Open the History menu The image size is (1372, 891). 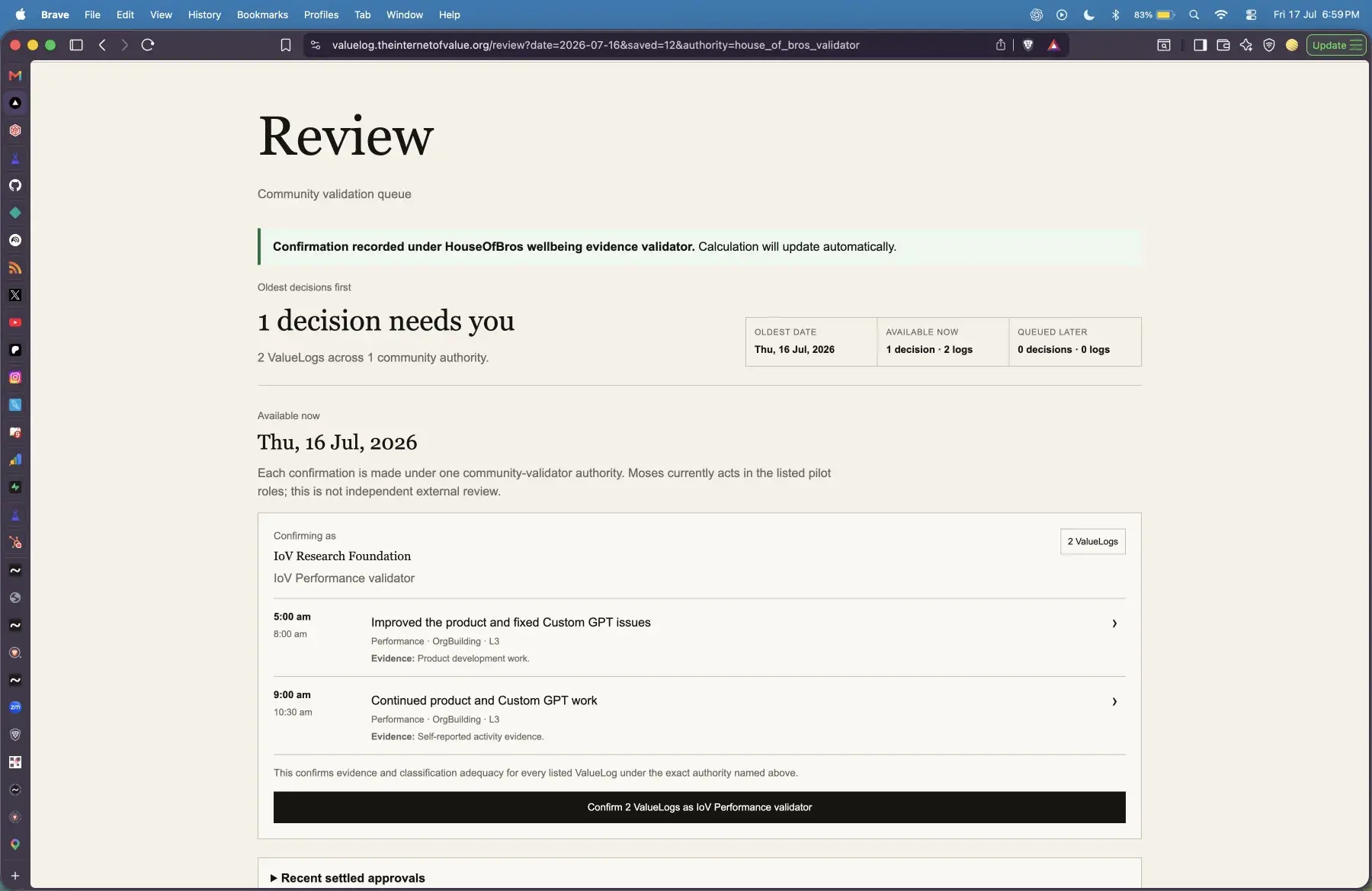[x=204, y=14]
